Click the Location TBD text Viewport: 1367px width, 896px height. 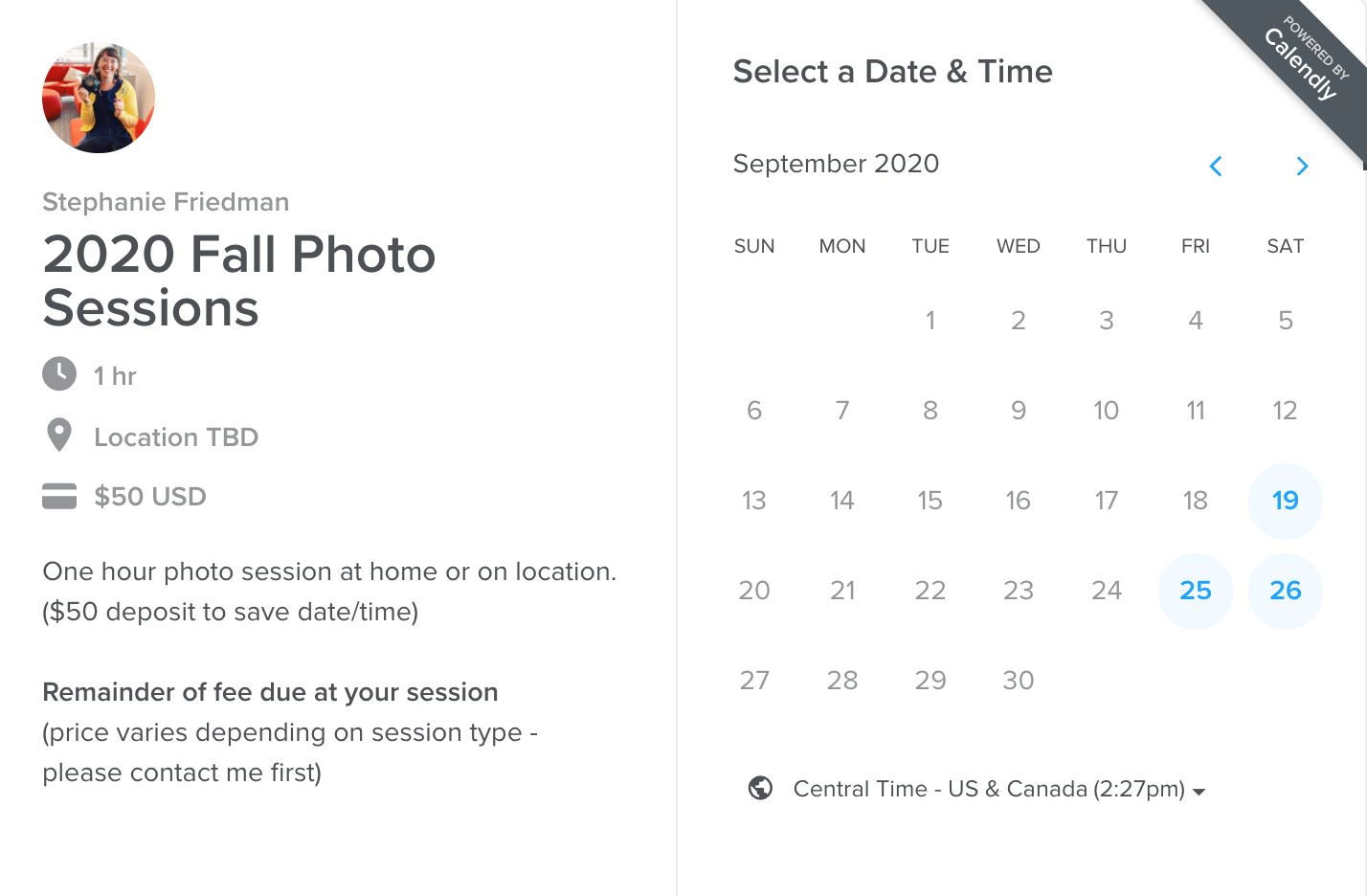pos(176,437)
